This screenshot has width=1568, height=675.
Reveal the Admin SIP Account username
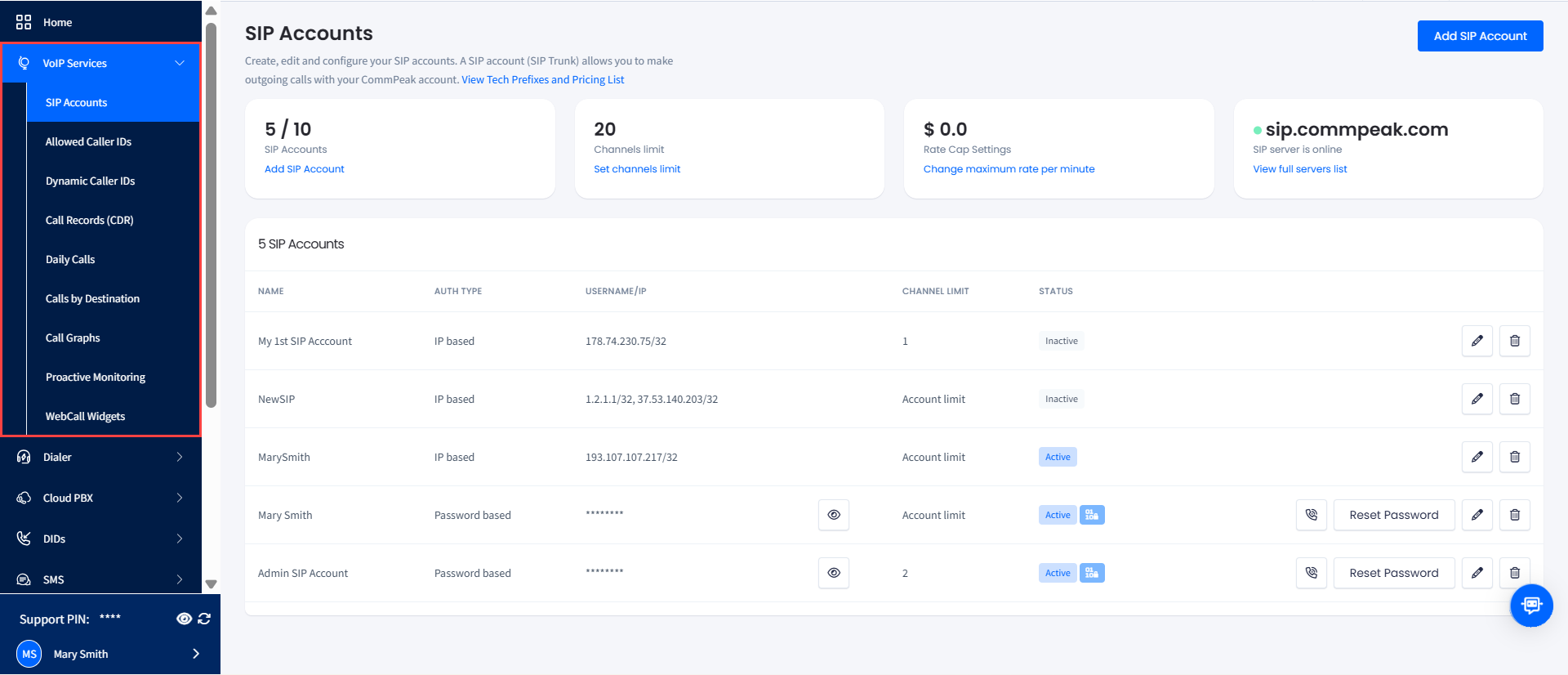[834, 573]
